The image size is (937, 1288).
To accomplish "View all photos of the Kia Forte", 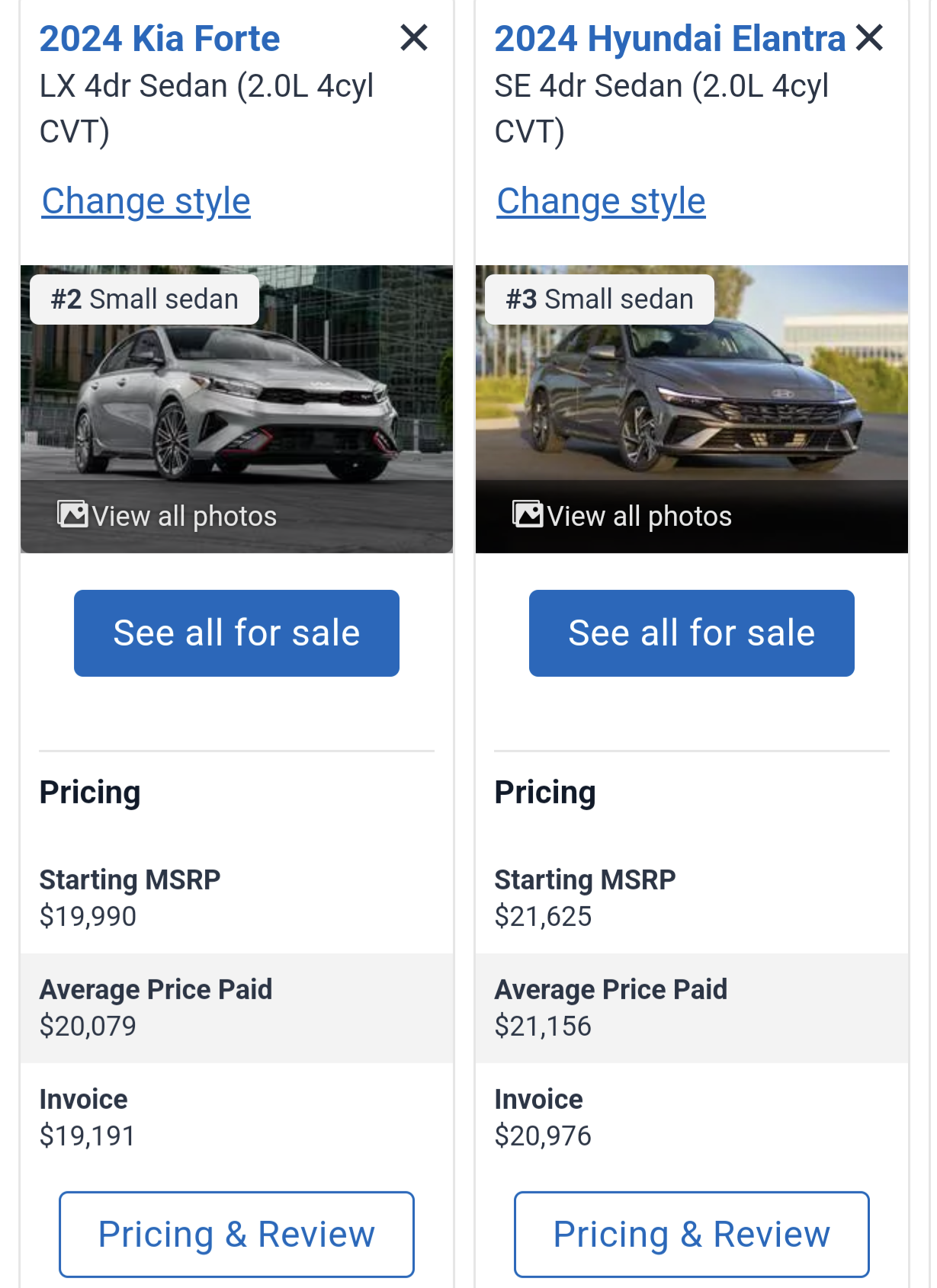I will click(x=184, y=516).
